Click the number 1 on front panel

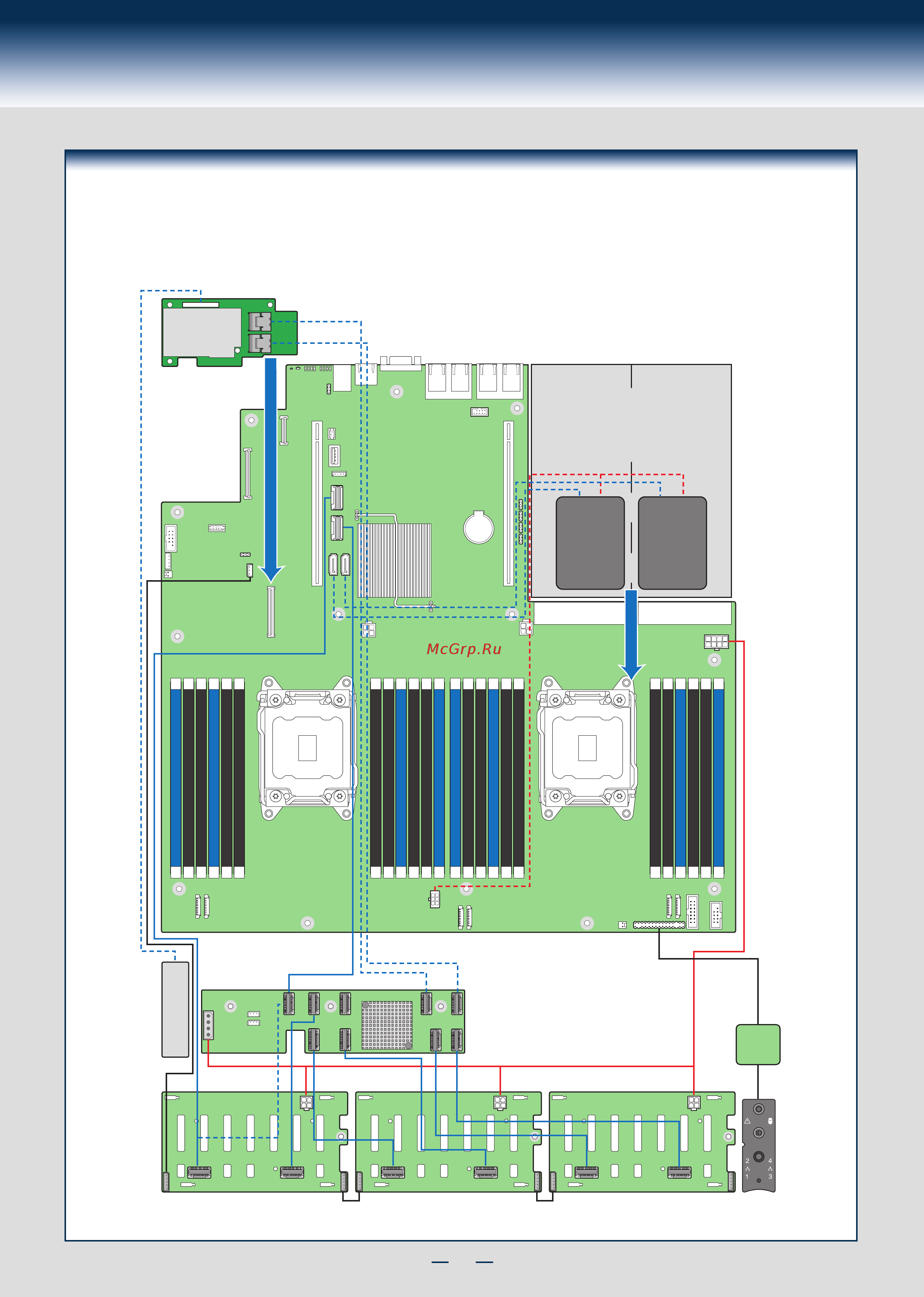pos(747,1177)
